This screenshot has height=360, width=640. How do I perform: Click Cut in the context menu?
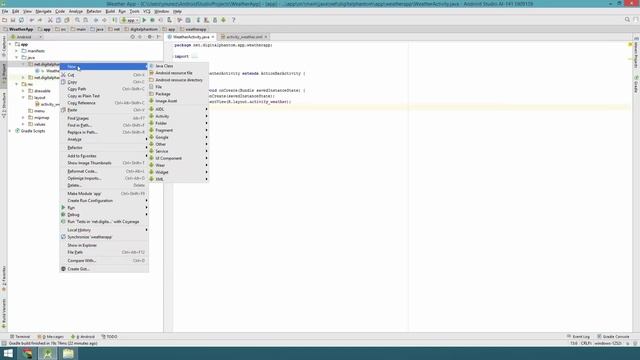[x=104, y=75]
